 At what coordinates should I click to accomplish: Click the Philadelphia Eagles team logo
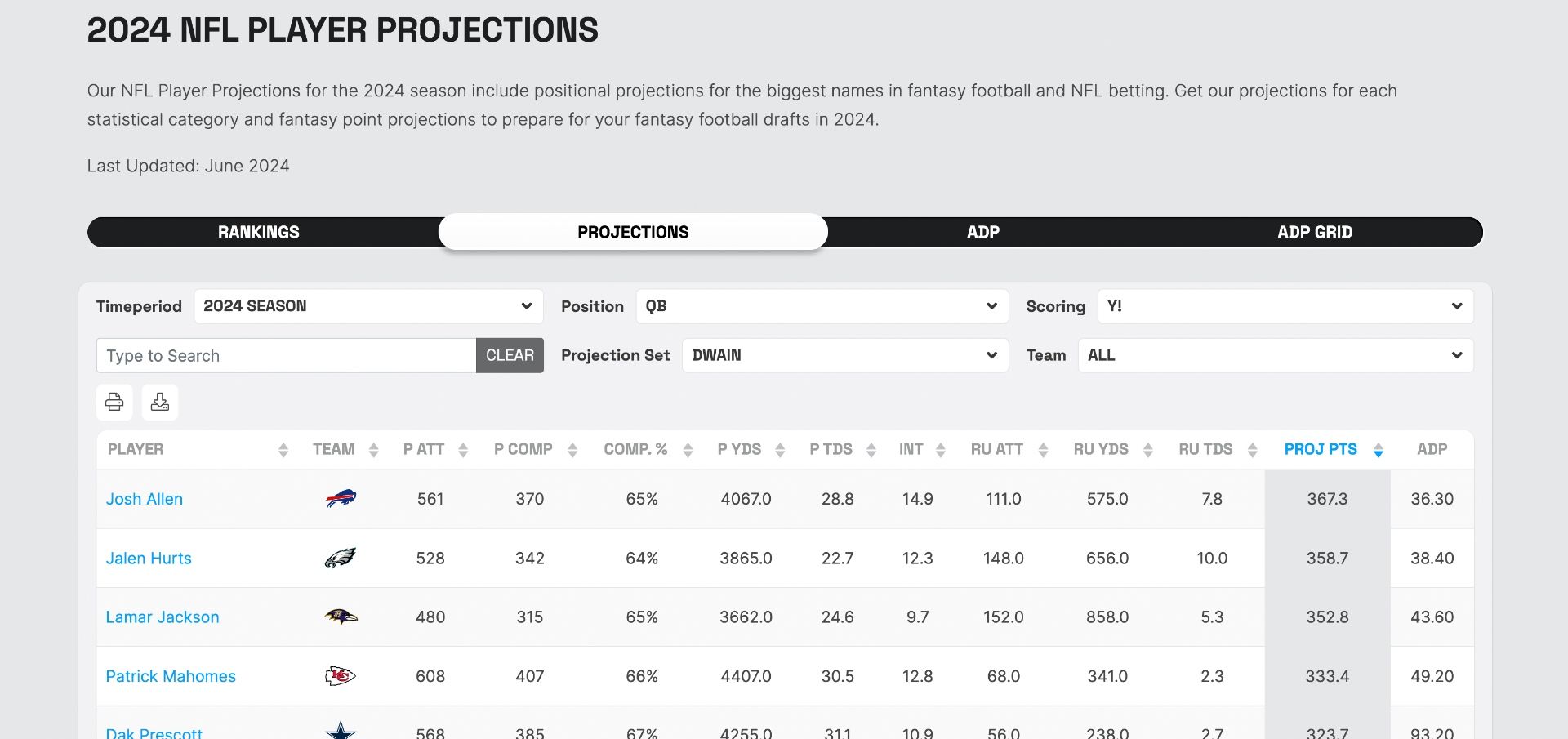point(341,559)
